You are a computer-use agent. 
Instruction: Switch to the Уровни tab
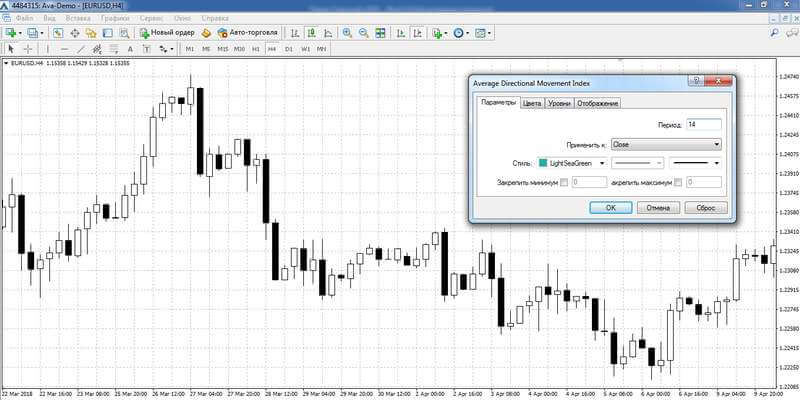(x=559, y=104)
